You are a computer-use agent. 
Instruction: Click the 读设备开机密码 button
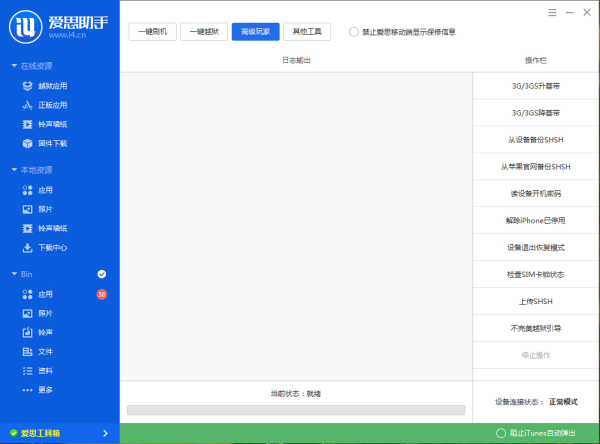coord(534,193)
